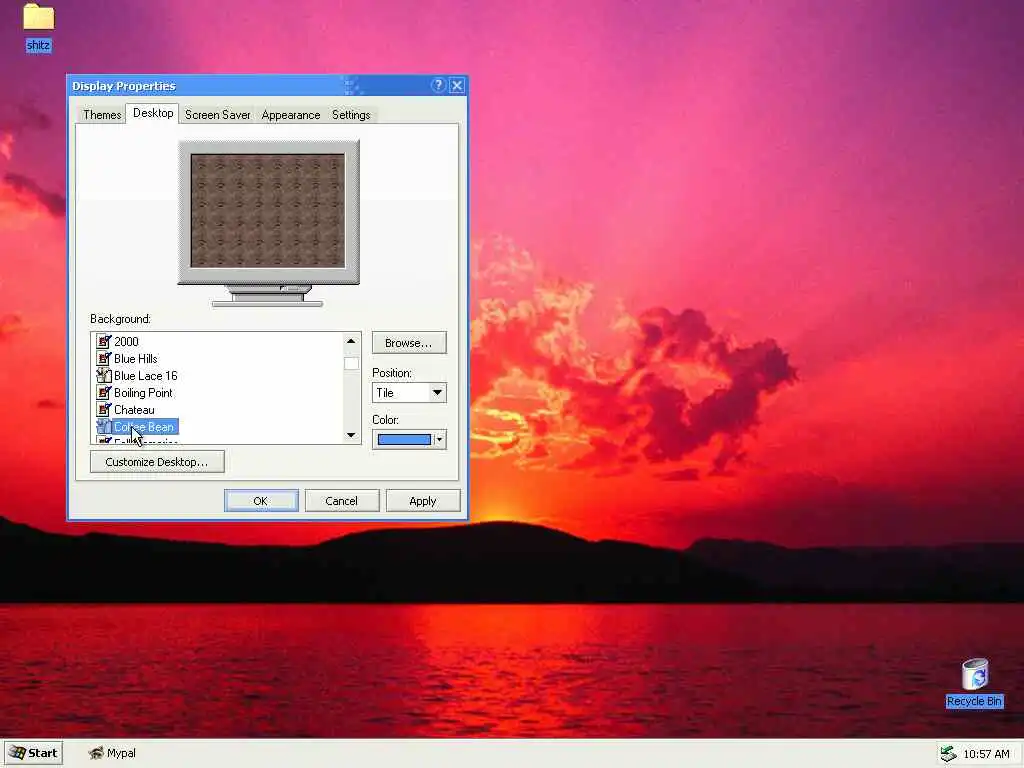Click Cancel in Display Properties
The width and height of the screenshot is (1024, 768).
tap(342, 501)
